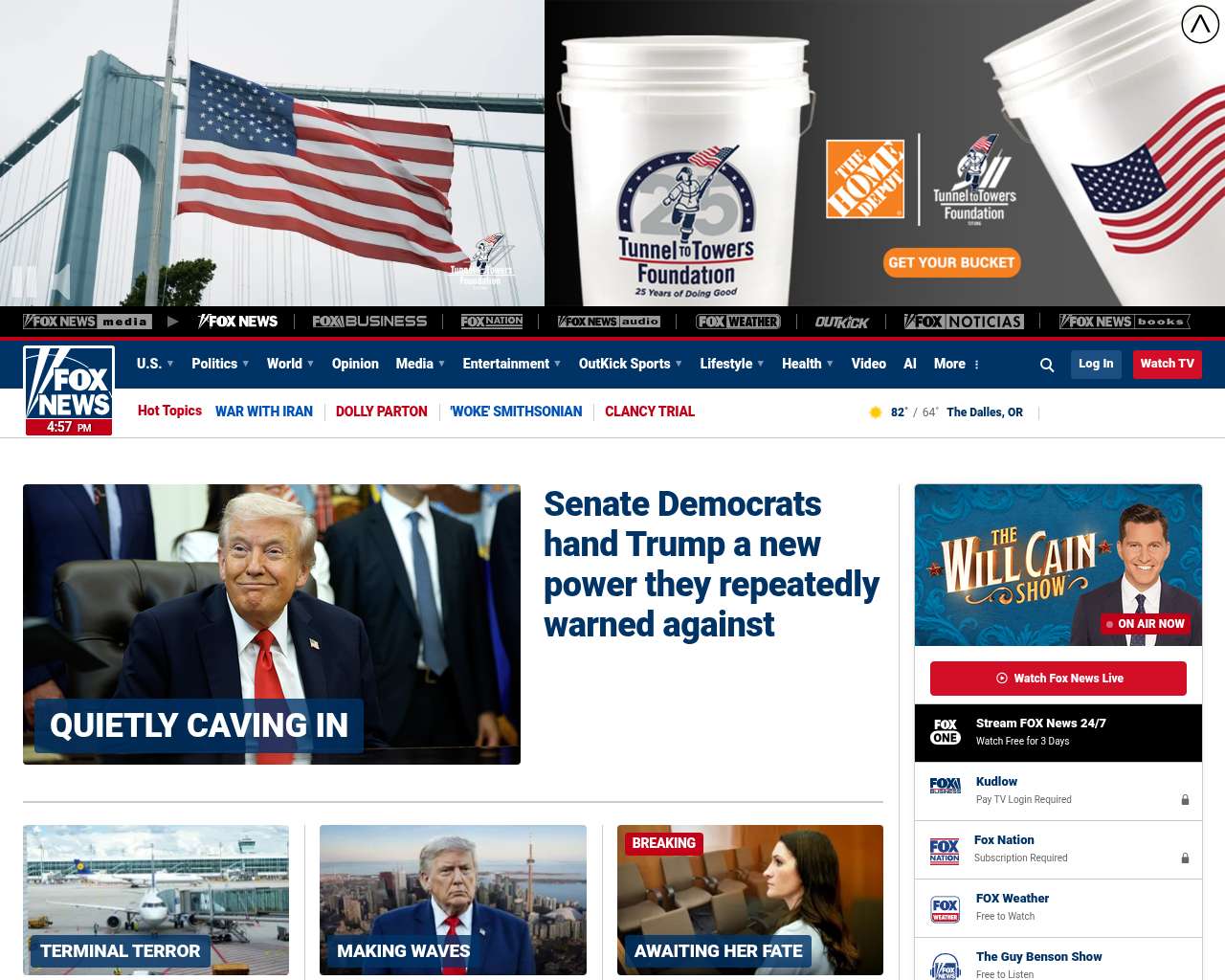The height and width of the screenshot is (980, 1225).
Task: Open the Fox Business network logo
Action: click(x=369, y=322)
